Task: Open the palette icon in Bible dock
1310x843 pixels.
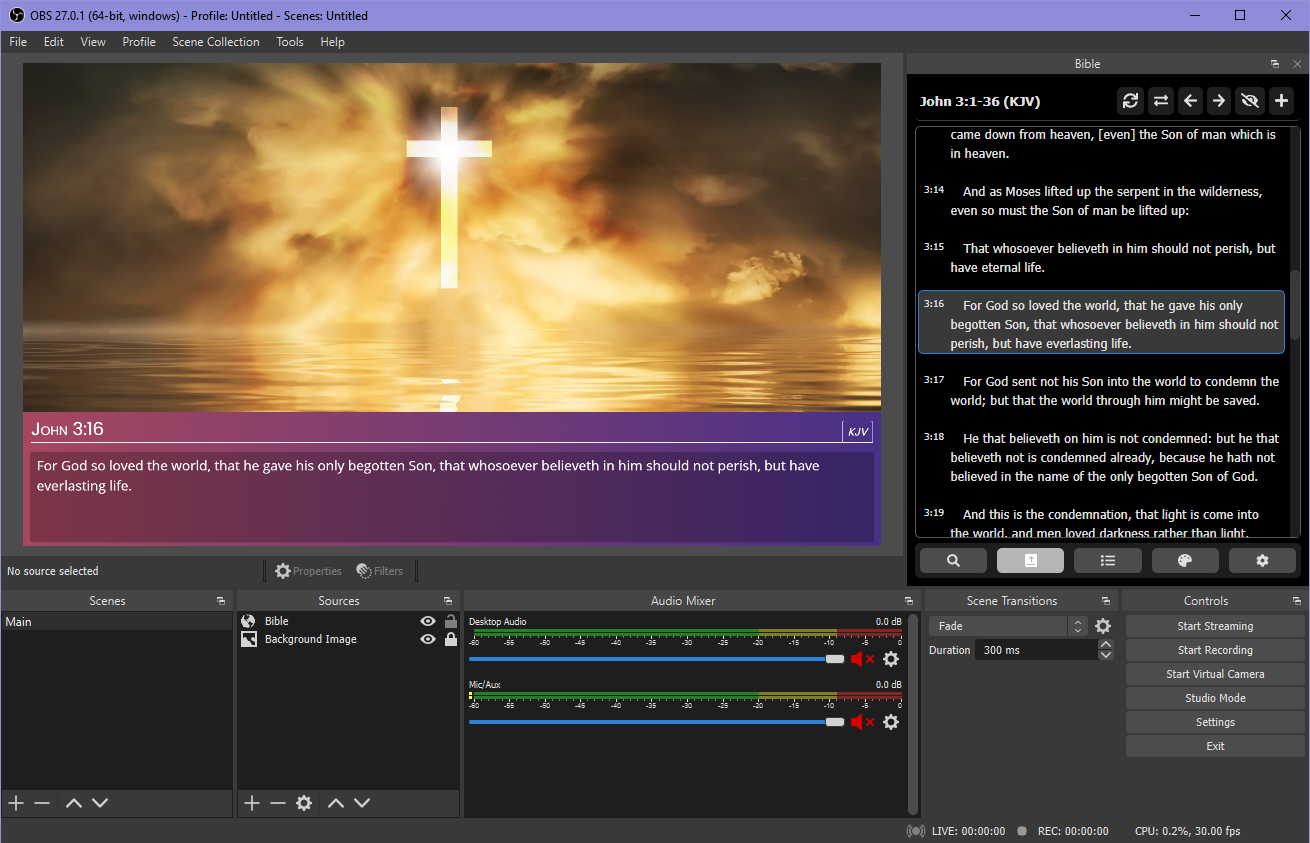Action: (x=1185, y=560)
